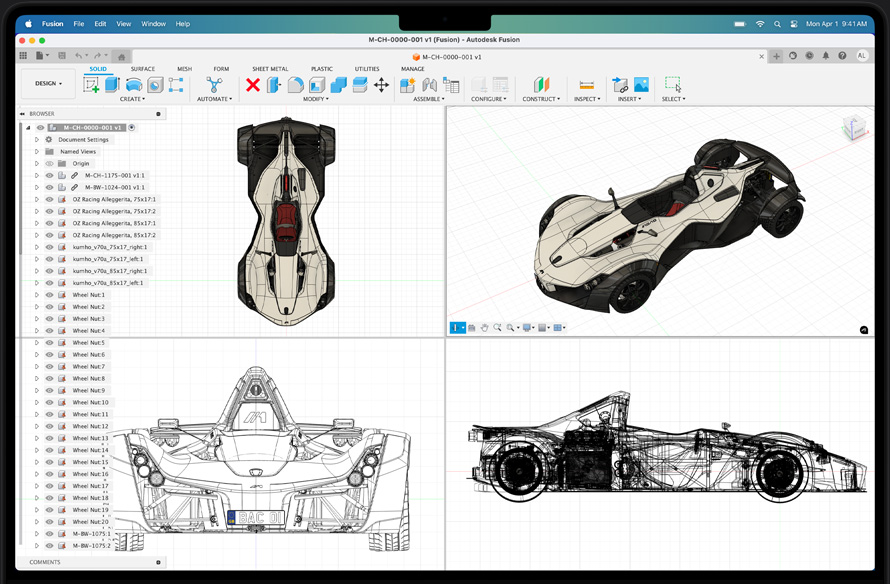Hide the kumho_v70a_75x17_right:1 component
The height and width of the screenshot is (584, 890).
[x=48, y=246]
